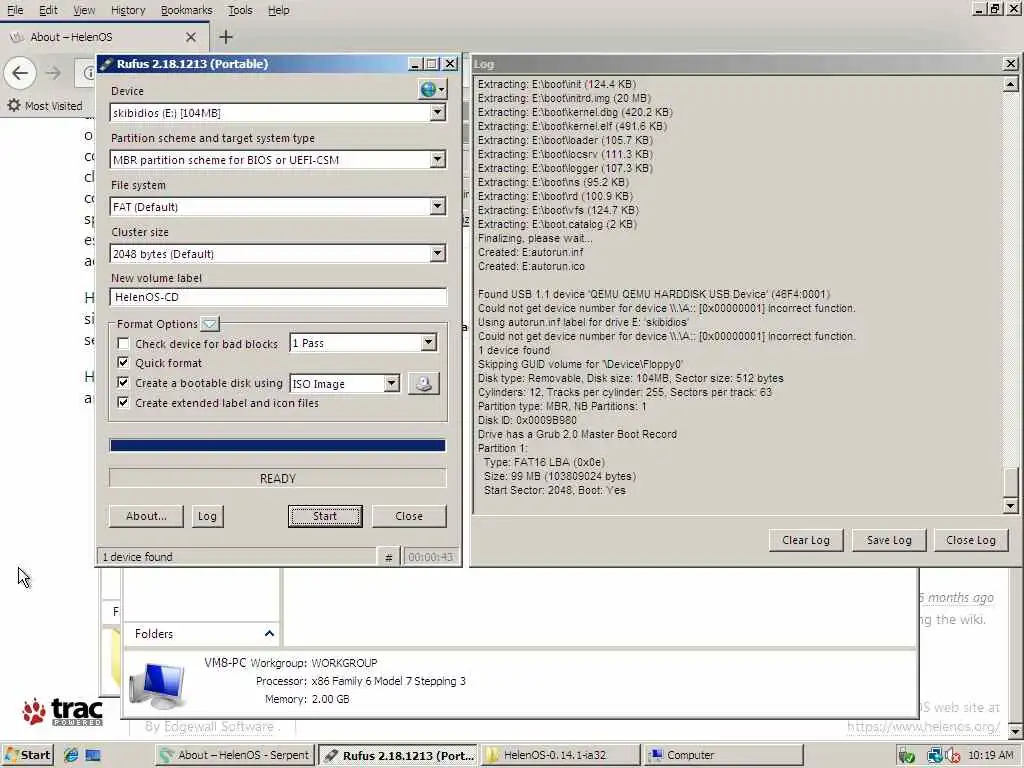This screenshot has height=768, width=1024.
Task: Click the Most Visited gear icon
Action: tap(14, 105)
